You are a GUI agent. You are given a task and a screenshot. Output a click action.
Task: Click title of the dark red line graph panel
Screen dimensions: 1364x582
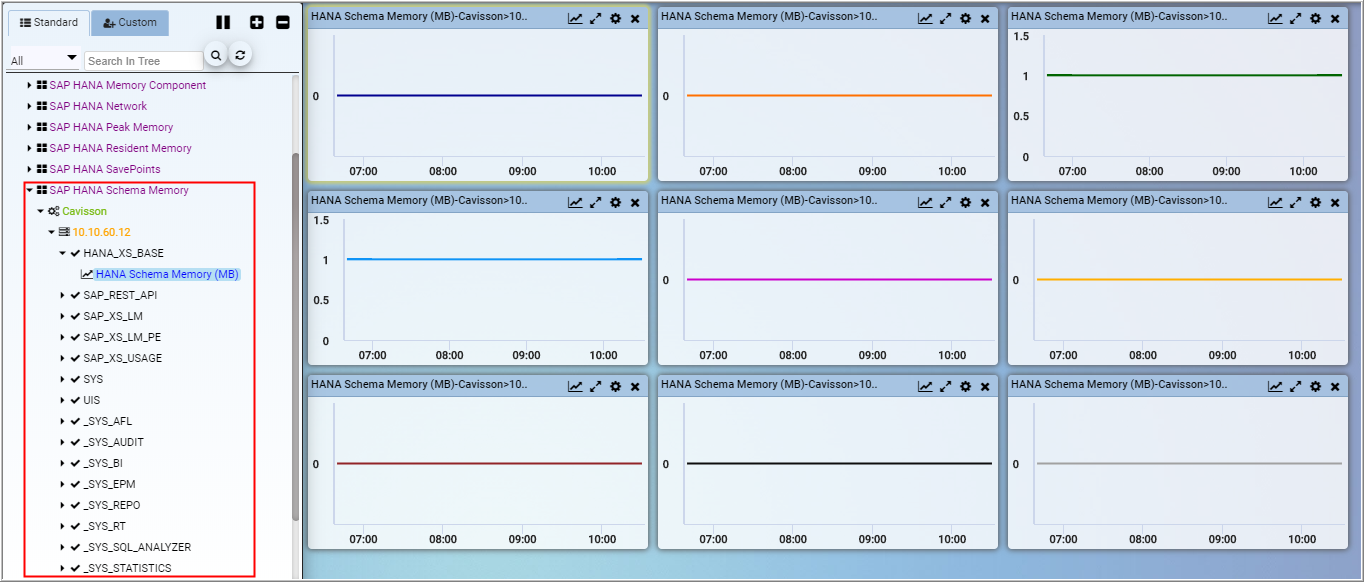(x=419, y=384)
